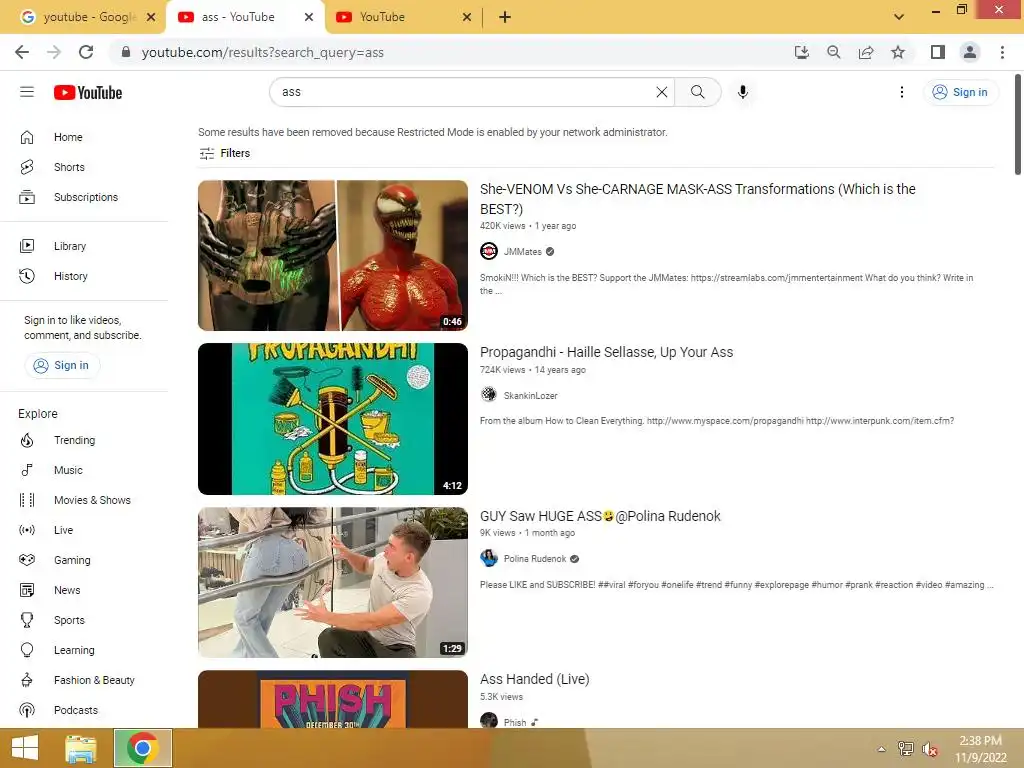Image resolution: width=1024 pixels, height=768 pixels.
Task: Open Chrome three-dot menu
Action: [x=1002, y=52]
